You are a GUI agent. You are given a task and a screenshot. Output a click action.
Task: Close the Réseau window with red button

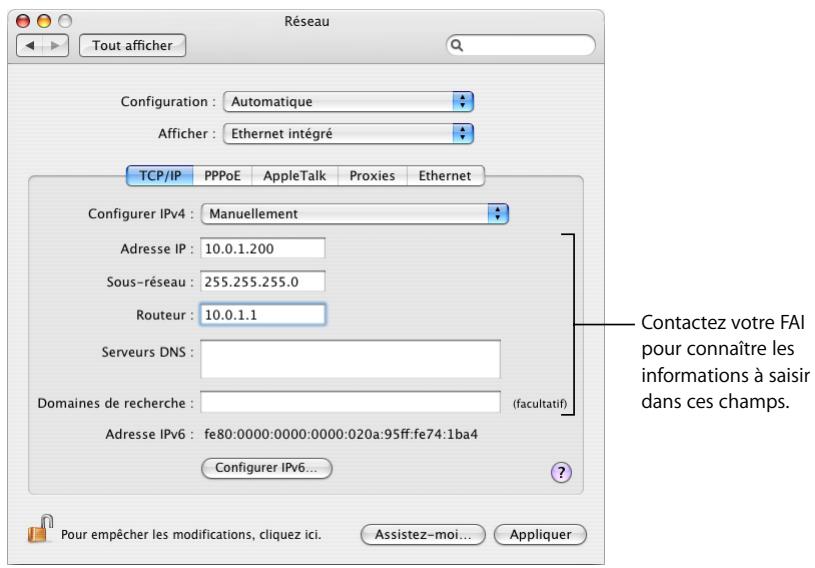[23, 21]
